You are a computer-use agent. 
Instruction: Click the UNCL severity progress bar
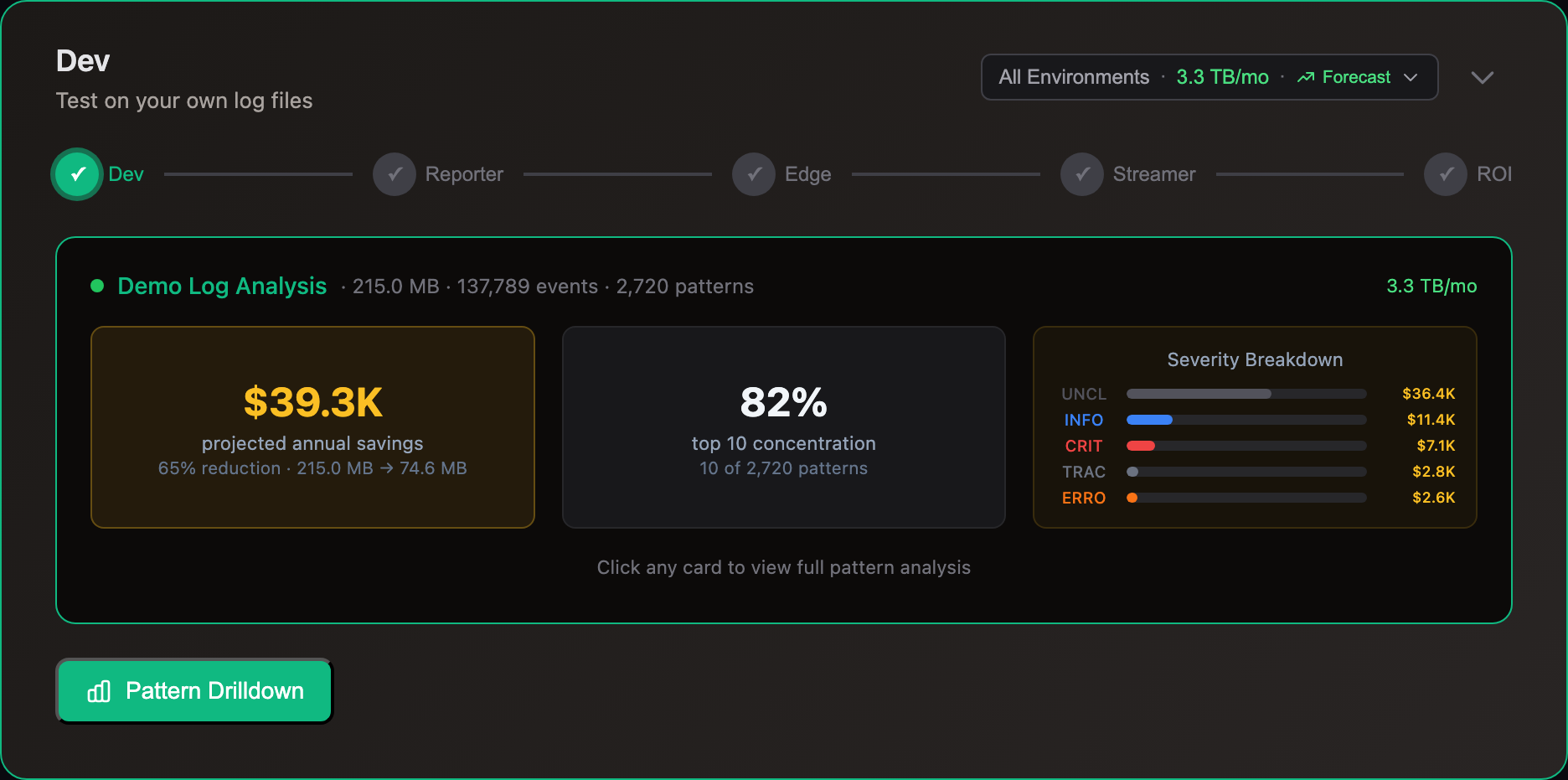pyautogui.click(x=1246, y=394)
